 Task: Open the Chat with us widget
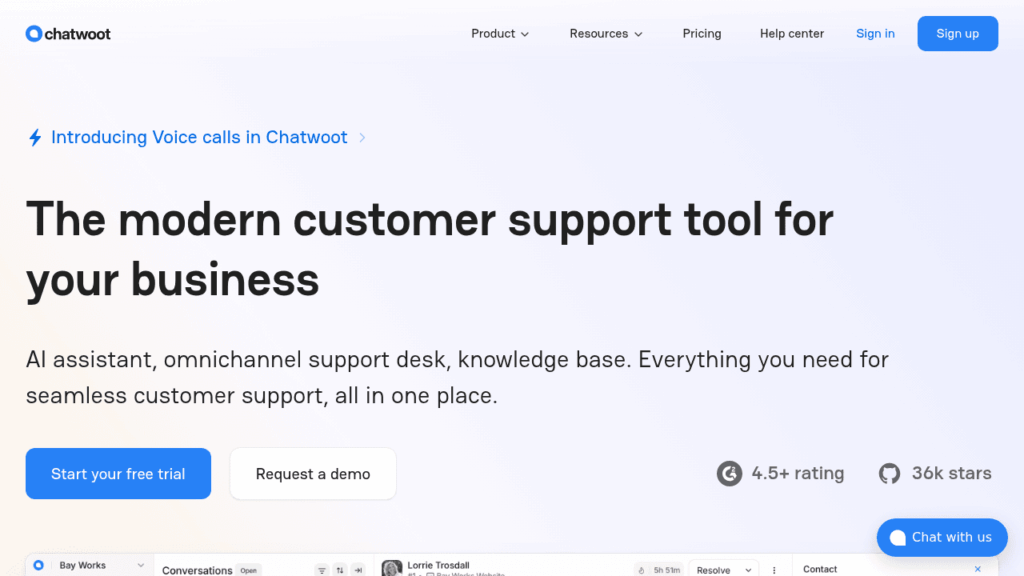click(x=942, y=537)
